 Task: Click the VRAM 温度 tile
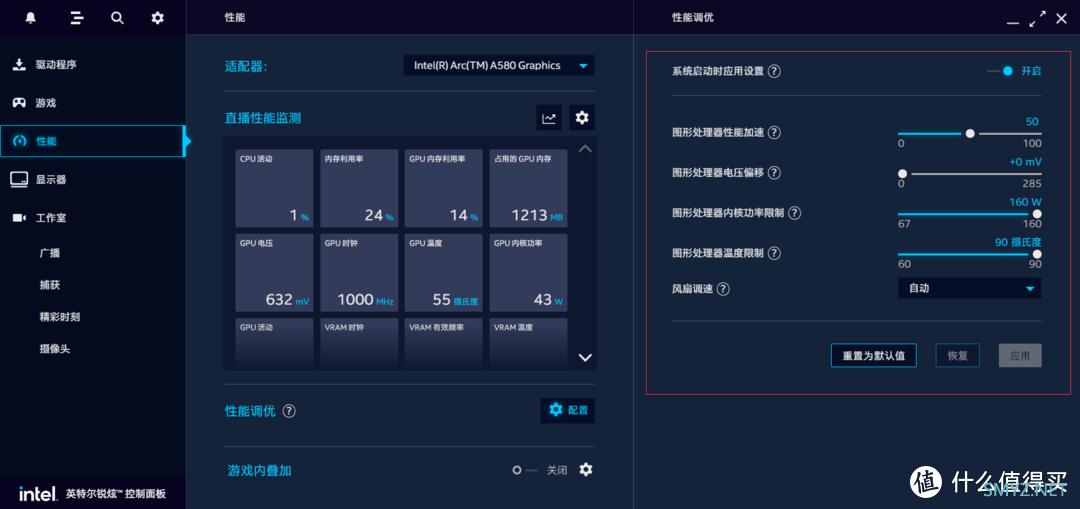[x=528, y=342]
